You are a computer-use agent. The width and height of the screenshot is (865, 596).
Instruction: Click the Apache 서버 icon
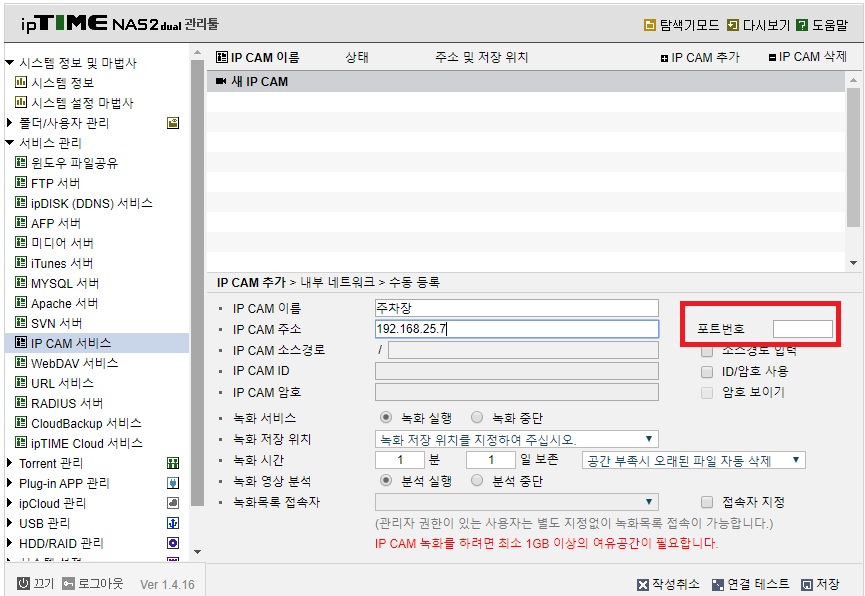point(21,302)
